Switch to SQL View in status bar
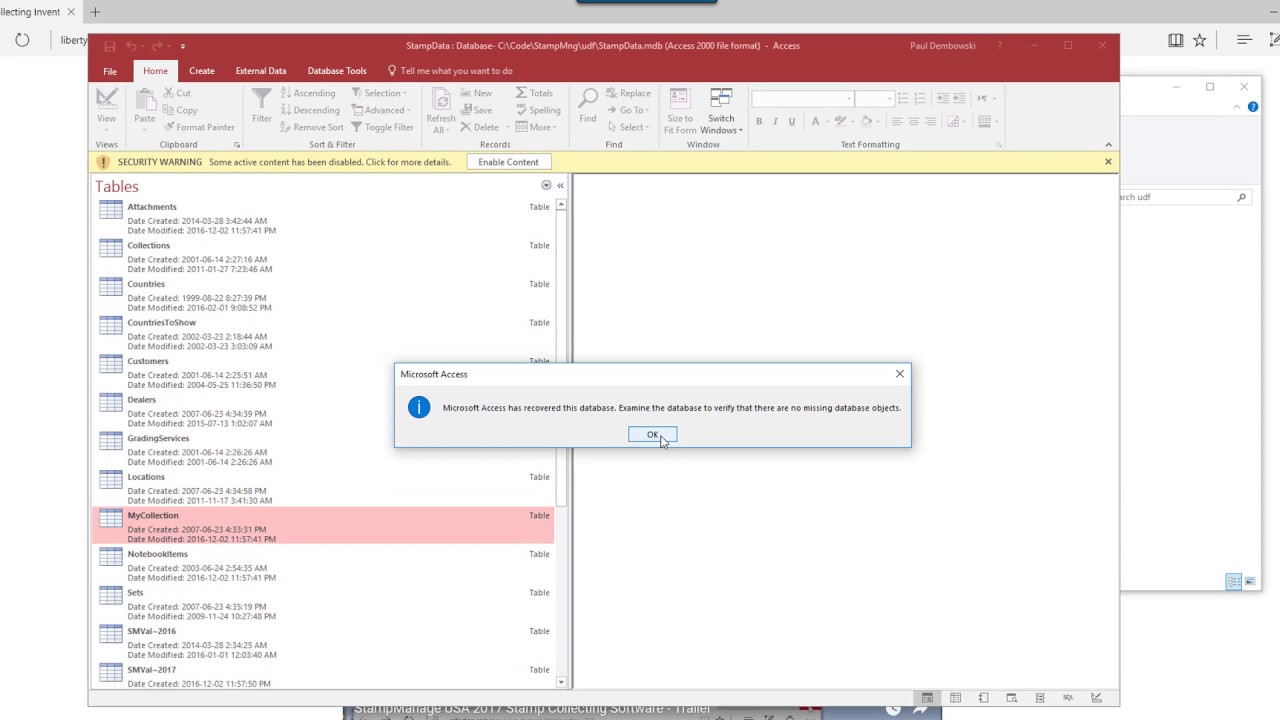 tap(1068, 698)
